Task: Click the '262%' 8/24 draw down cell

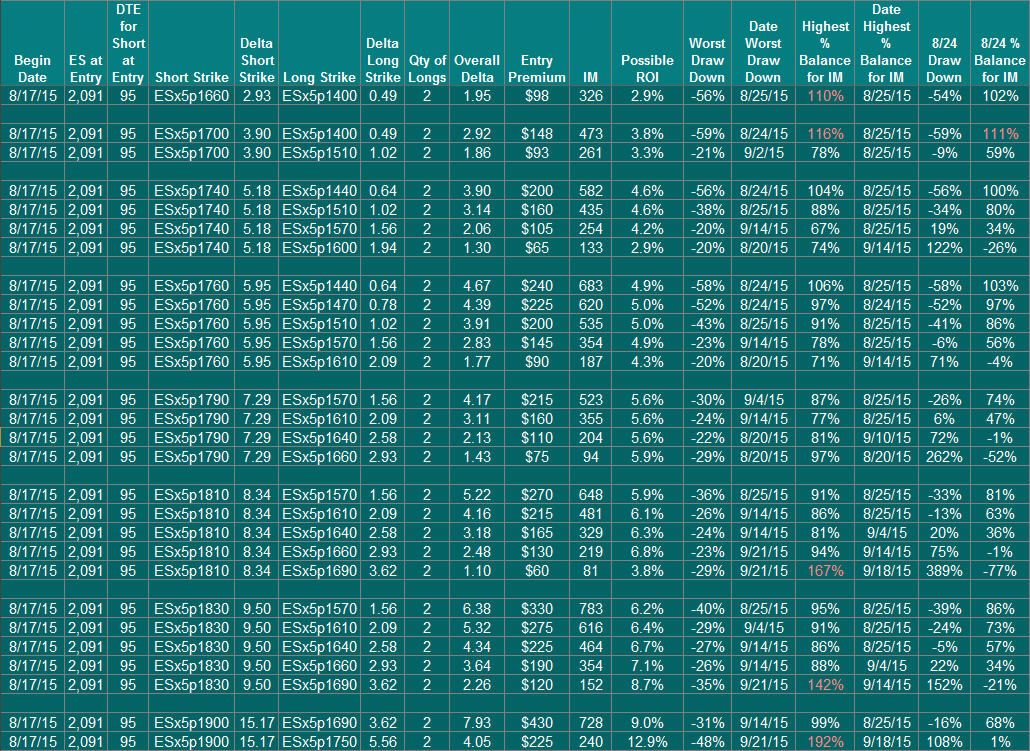Action: point(944,457)
